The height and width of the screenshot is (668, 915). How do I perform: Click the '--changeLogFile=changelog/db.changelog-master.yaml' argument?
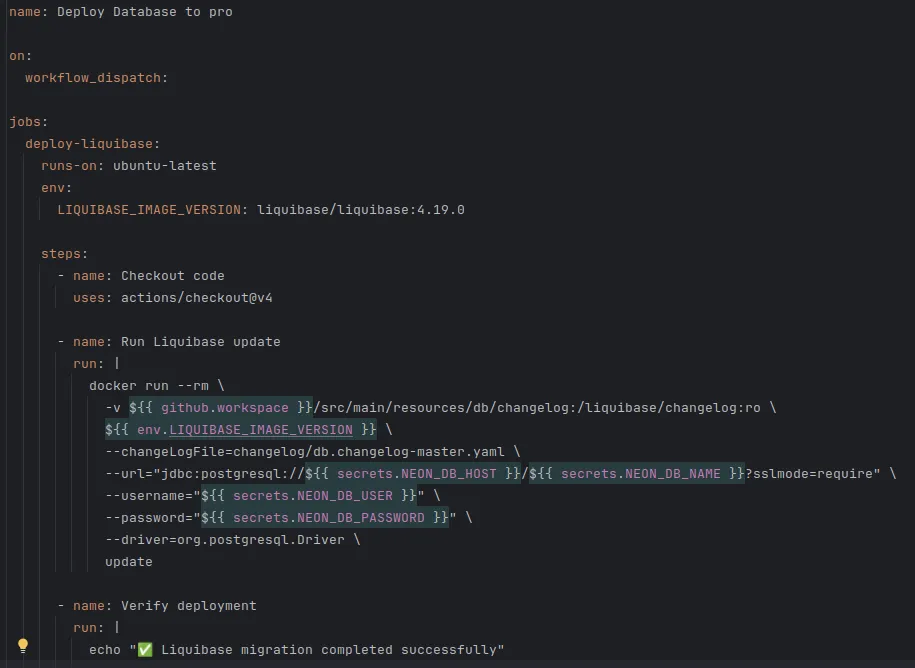305,452
